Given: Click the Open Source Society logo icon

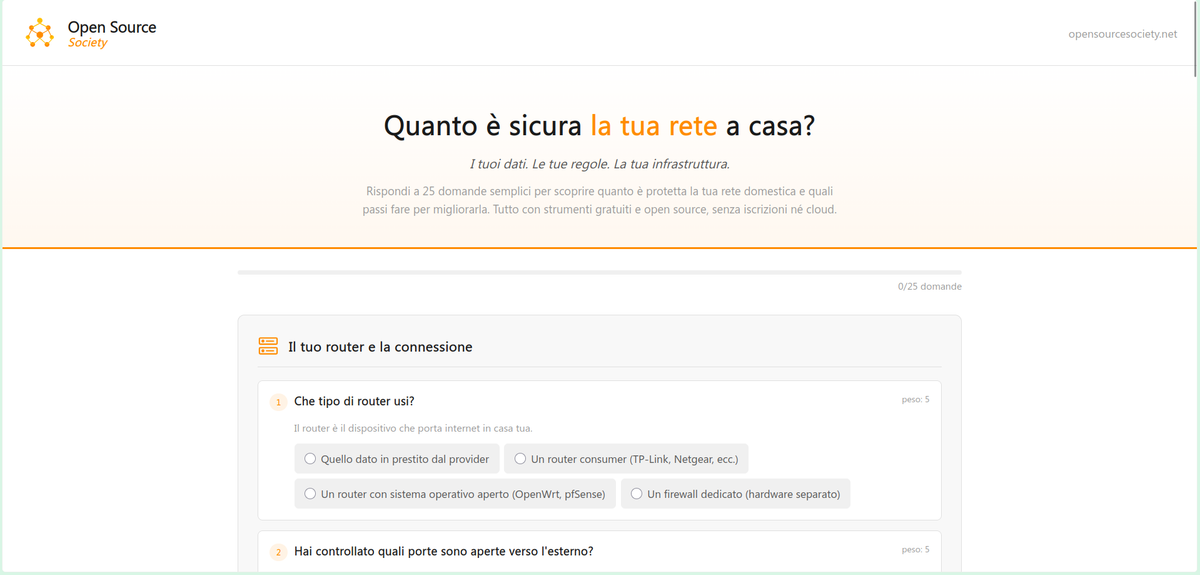Looking at the screenshot, I should click(x=39, y=33).
